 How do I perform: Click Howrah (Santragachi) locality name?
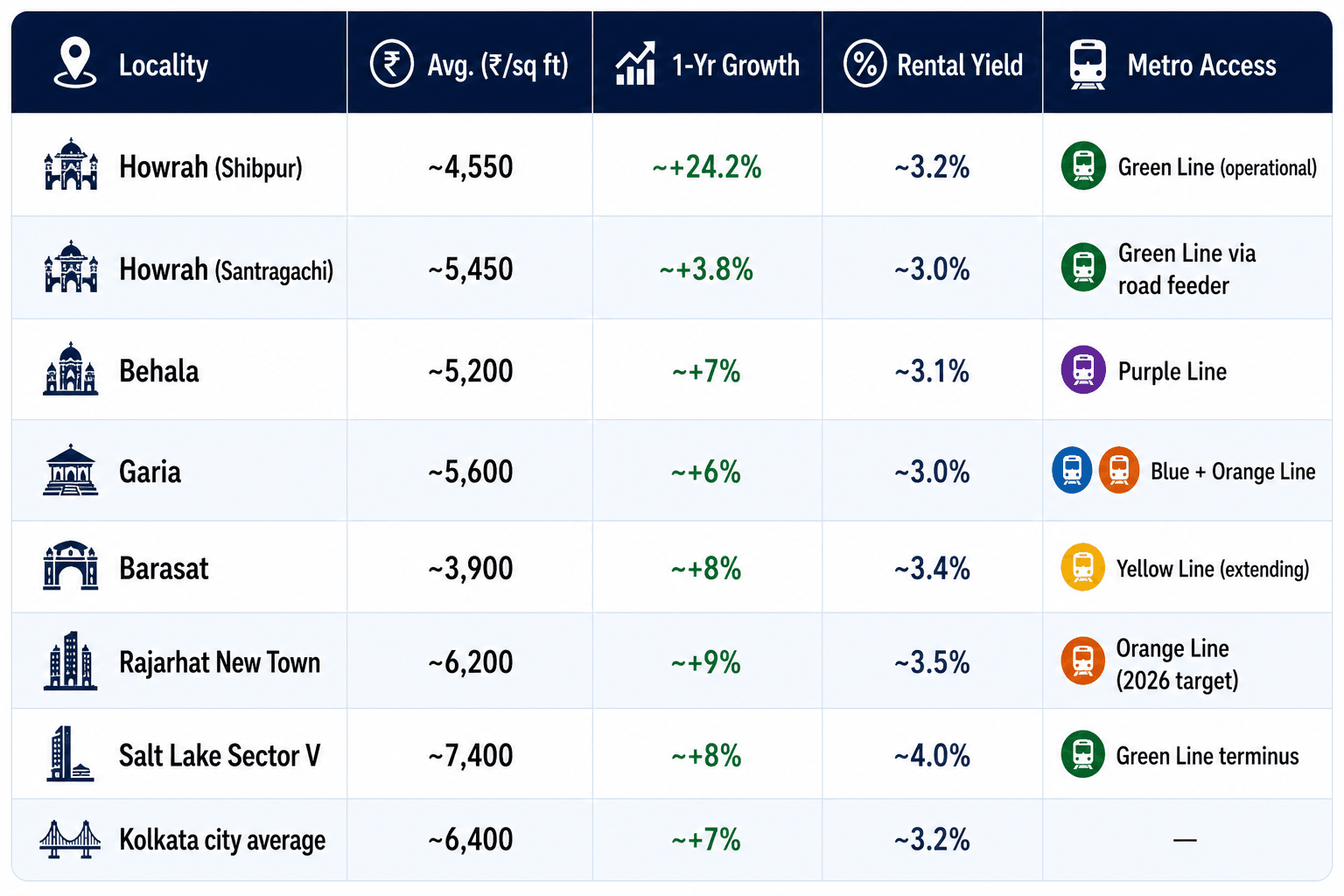coord(226,269)
